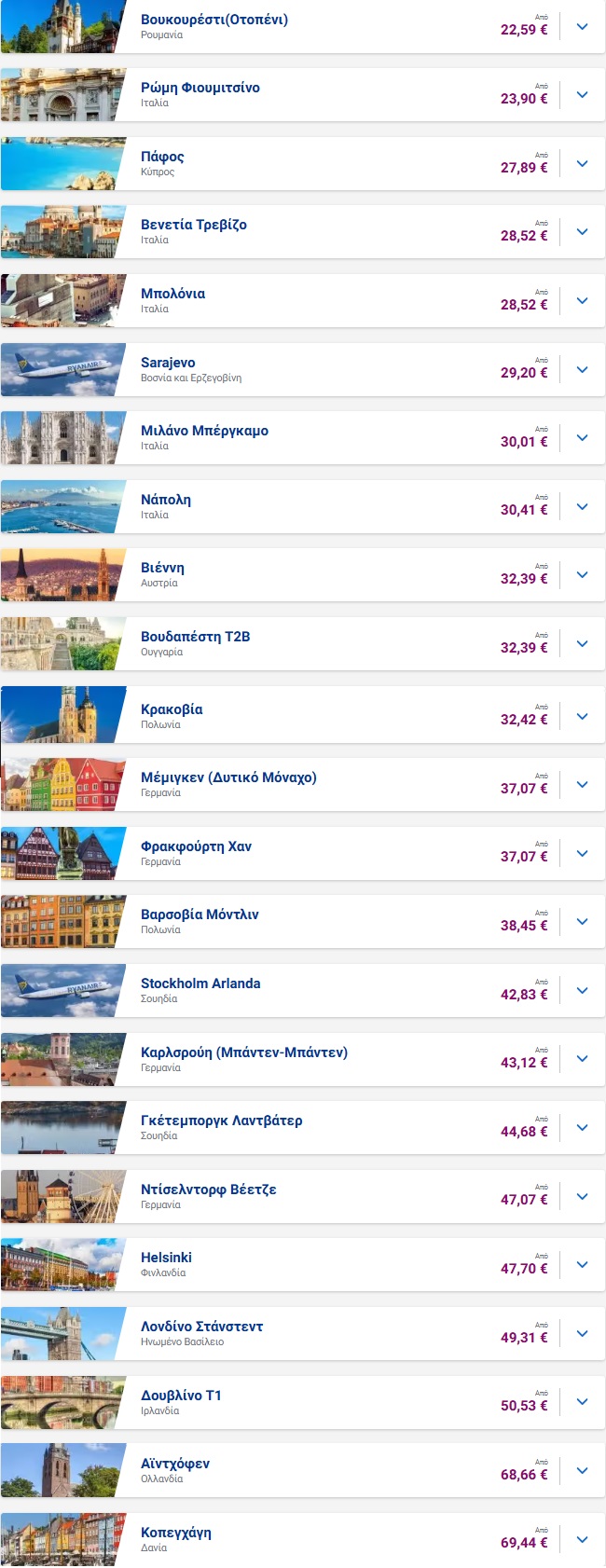Expand the Sarajevo row chevron
The height and width of the screenshot is (1568, 606).
pyautogui.click(x=583, y=370)
